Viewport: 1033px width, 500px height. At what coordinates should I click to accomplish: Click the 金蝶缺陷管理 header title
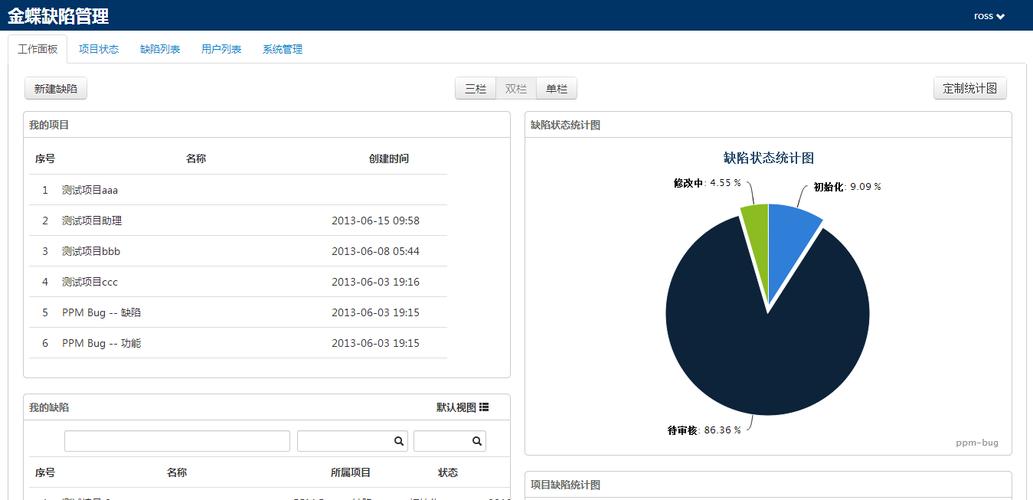click(59, 16)
